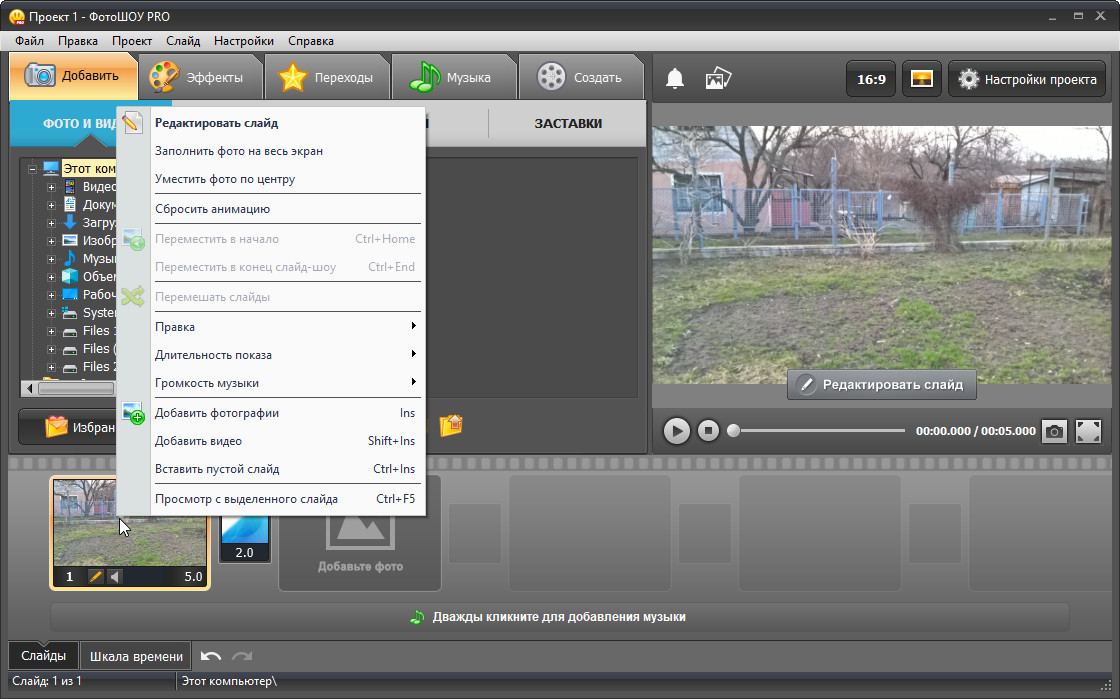Click the Настройки проекта button
This screenshot has width=1120, height=699.
tap(1027, 79)
